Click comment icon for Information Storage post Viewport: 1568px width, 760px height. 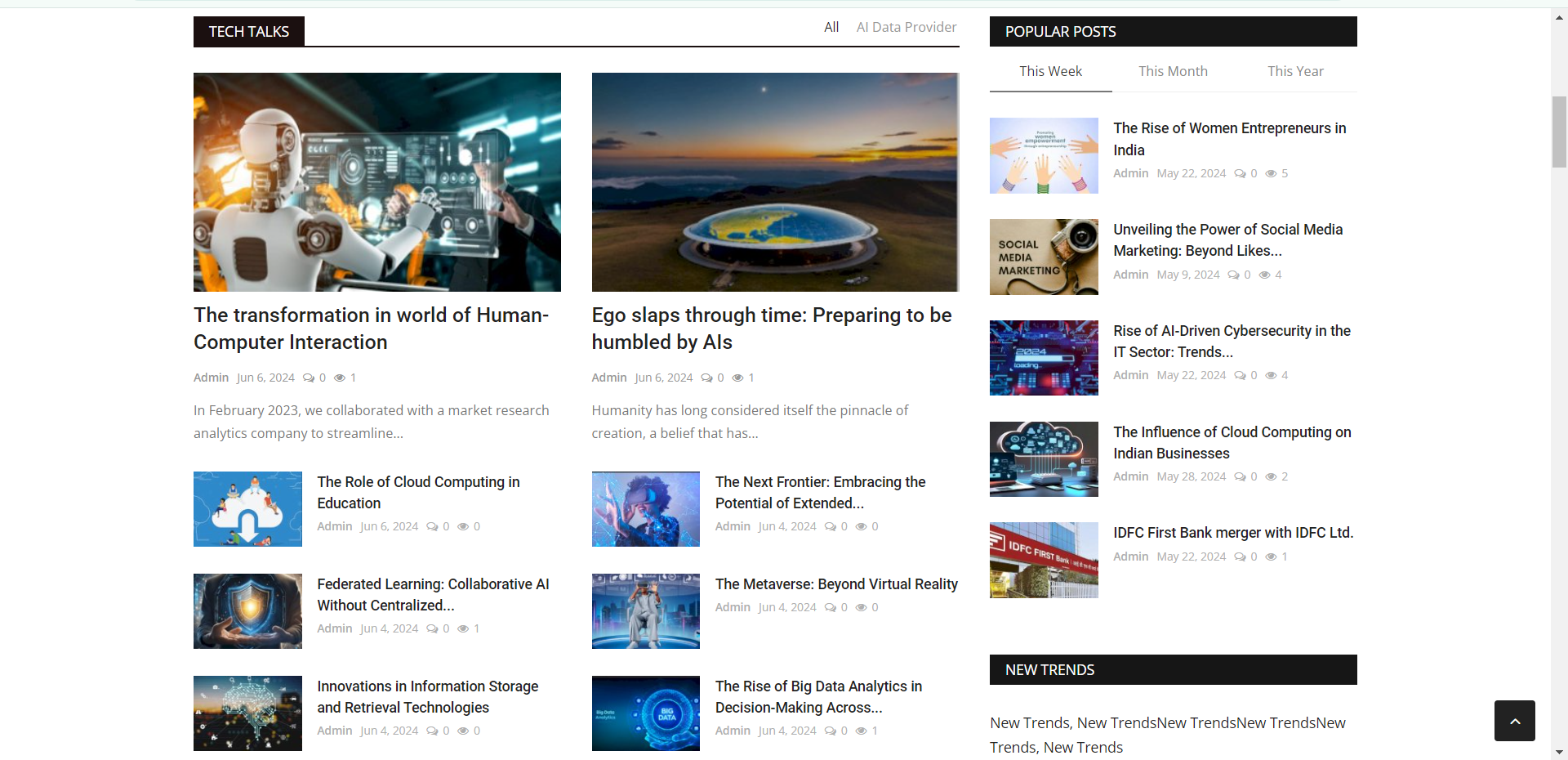432,731
